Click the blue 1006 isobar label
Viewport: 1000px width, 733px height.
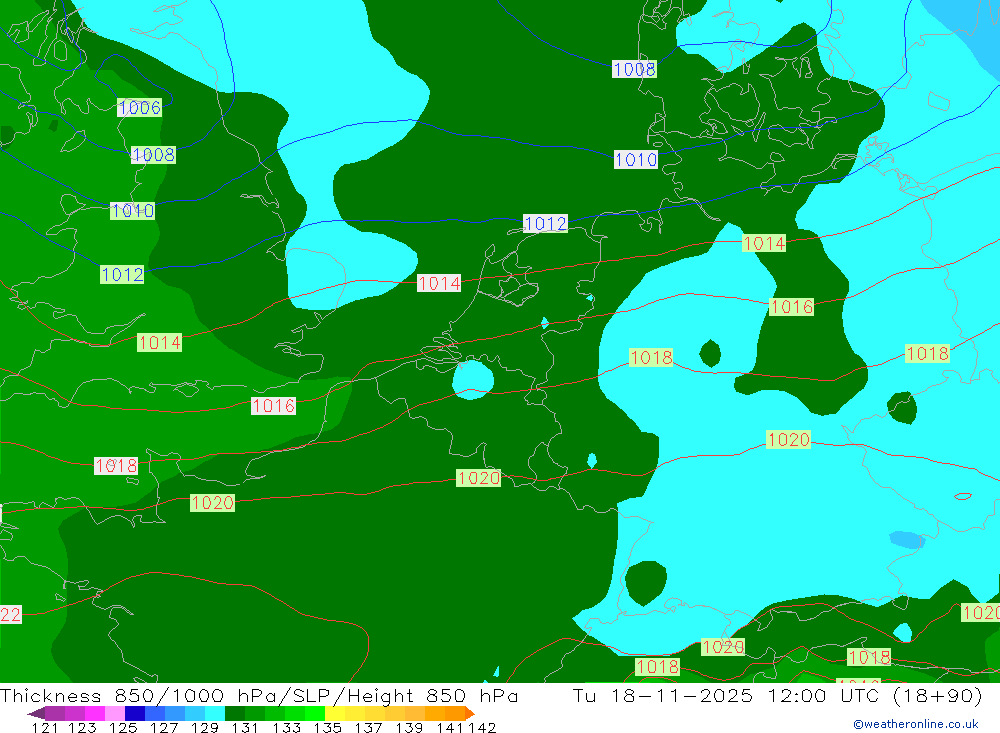[139, 107]
